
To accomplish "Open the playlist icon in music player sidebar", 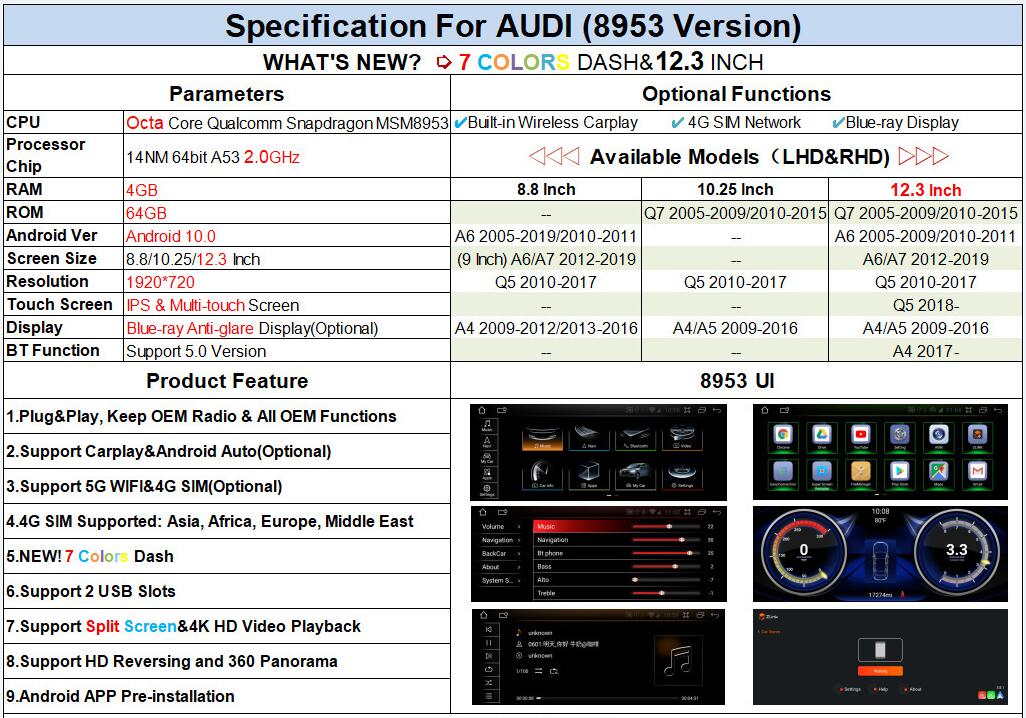I will (489, 696).
